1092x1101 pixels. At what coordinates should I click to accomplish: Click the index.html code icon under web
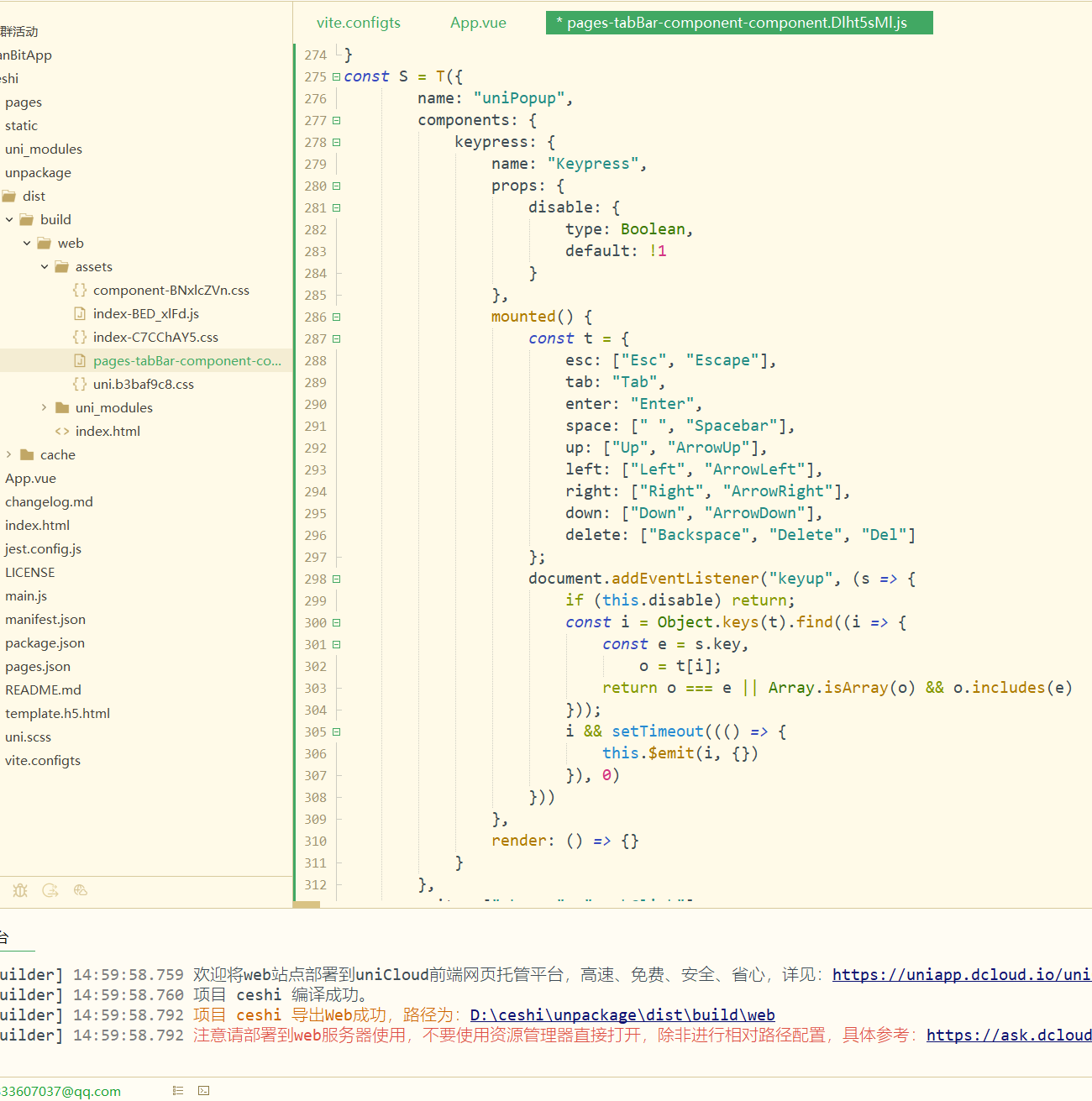(62, 432)
